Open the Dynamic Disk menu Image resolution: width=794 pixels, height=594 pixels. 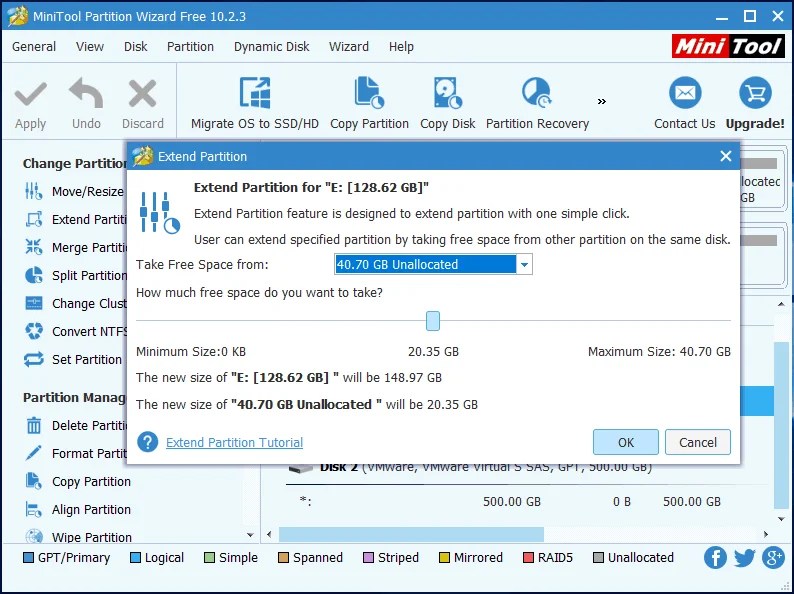(271, 47)
